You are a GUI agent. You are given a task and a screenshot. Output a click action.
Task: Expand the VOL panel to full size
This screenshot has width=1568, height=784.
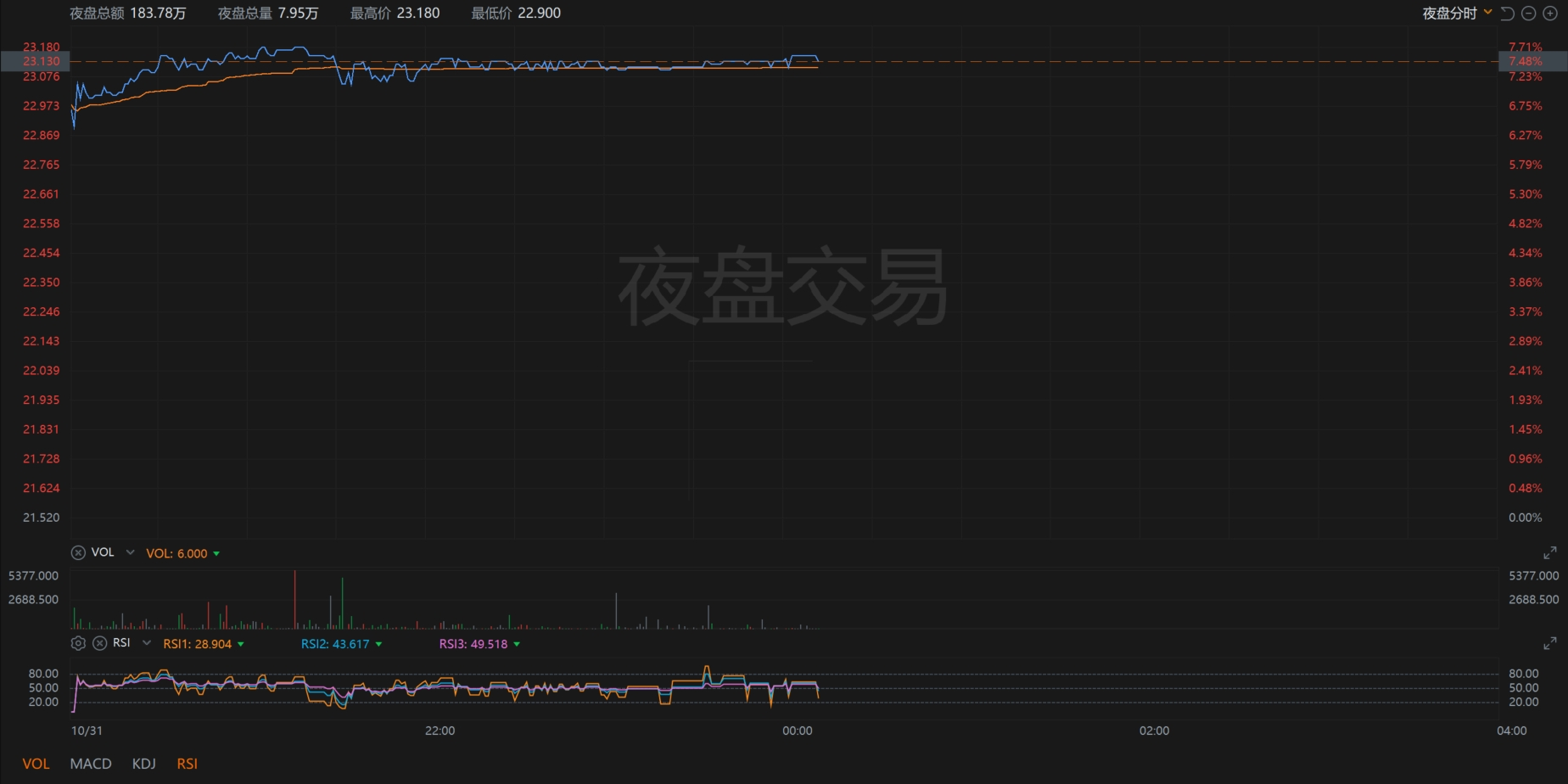pos(1549,552)
